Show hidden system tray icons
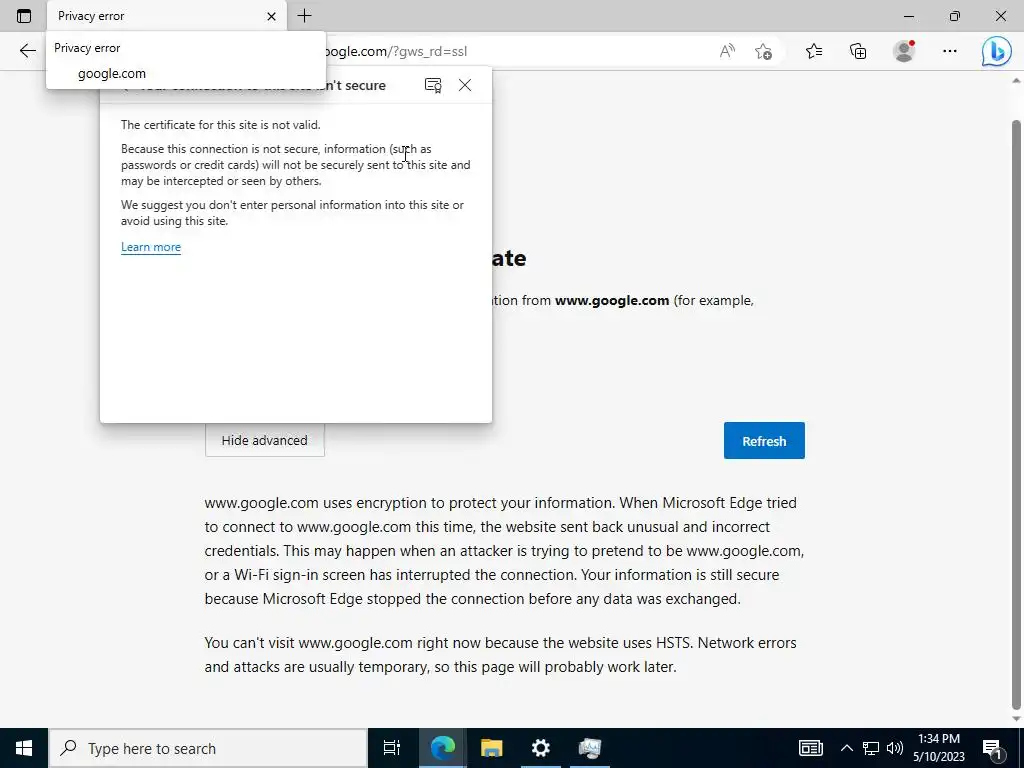 (846, 748)
